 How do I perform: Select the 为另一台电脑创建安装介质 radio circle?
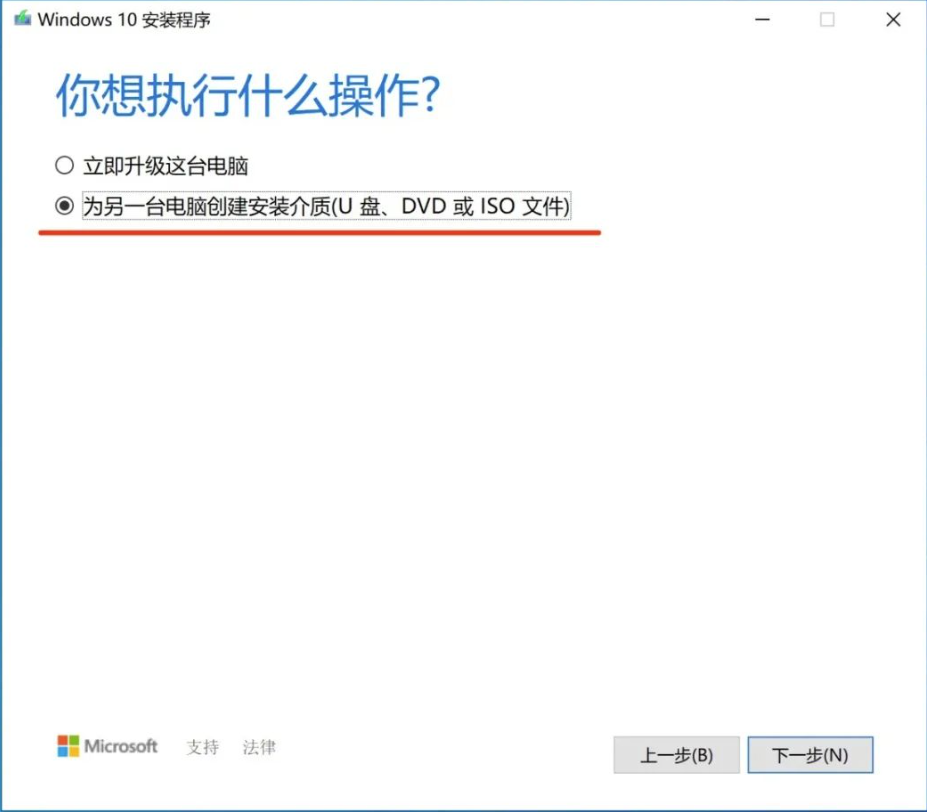(64, 206)
